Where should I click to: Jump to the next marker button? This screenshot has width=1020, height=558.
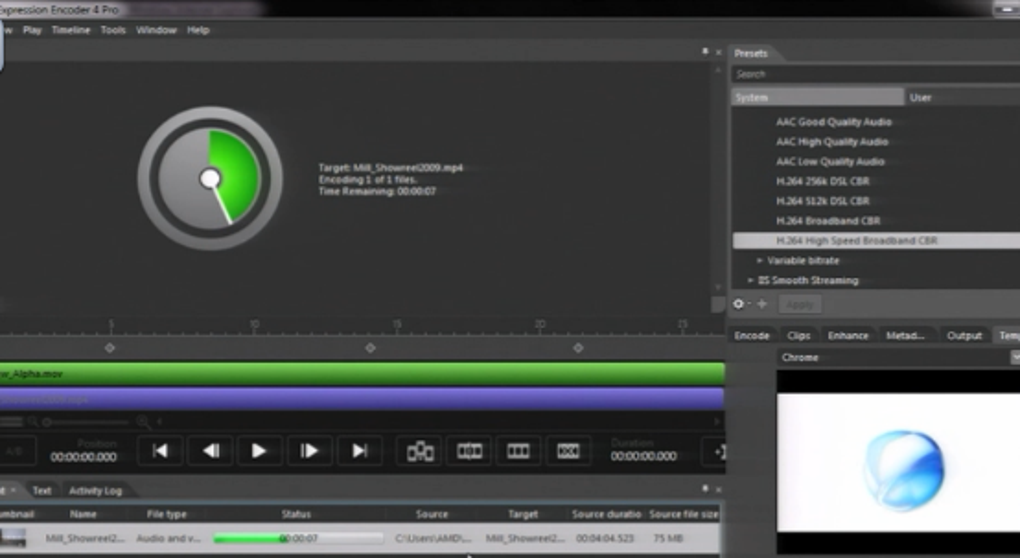coord(359,451)
